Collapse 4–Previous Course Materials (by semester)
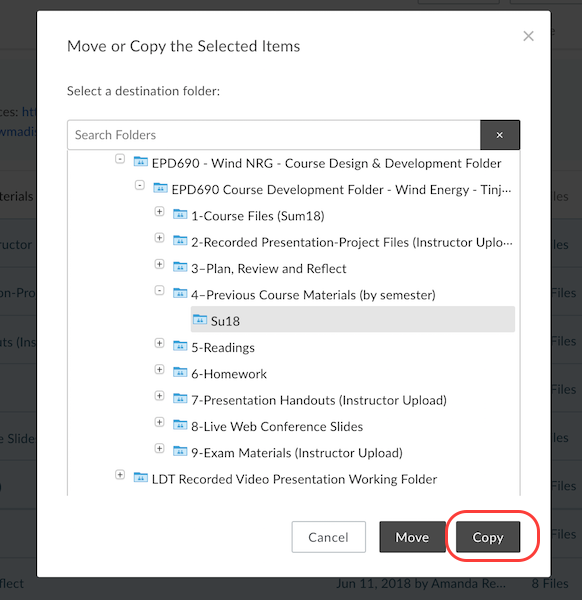 tap(160, 290)
